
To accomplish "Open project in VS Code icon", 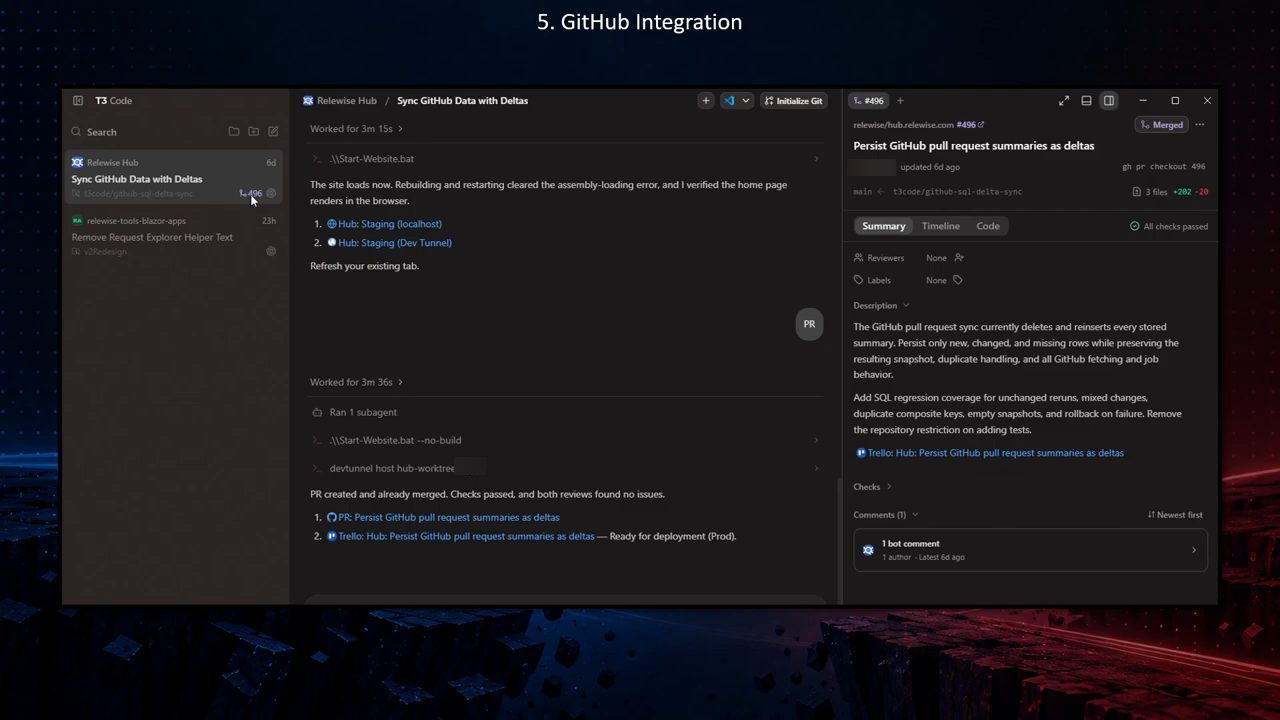I will [729, 100].
